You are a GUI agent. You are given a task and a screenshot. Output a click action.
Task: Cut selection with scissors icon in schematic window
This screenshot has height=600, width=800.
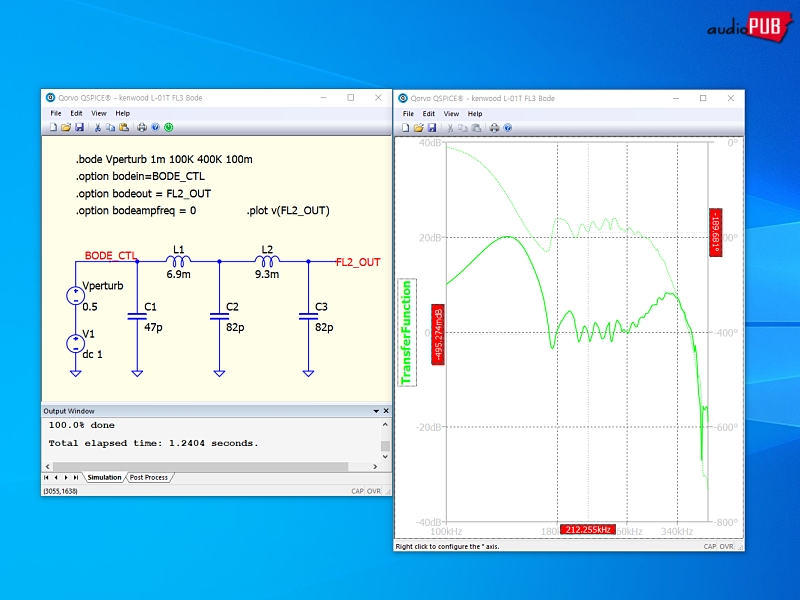click(97, 127)
